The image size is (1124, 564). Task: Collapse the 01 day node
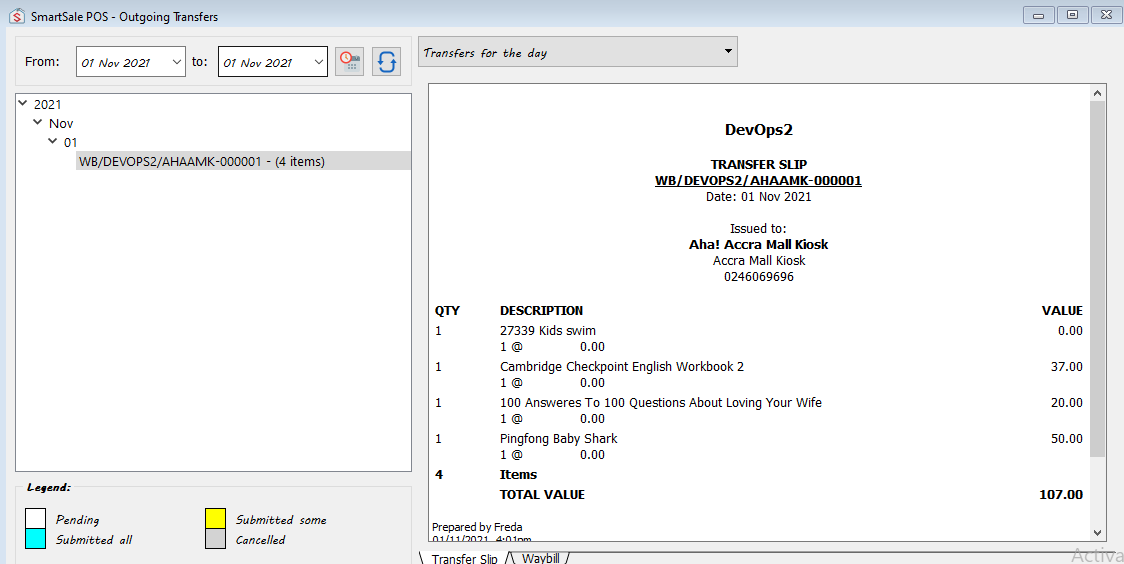tap(53, 142)
